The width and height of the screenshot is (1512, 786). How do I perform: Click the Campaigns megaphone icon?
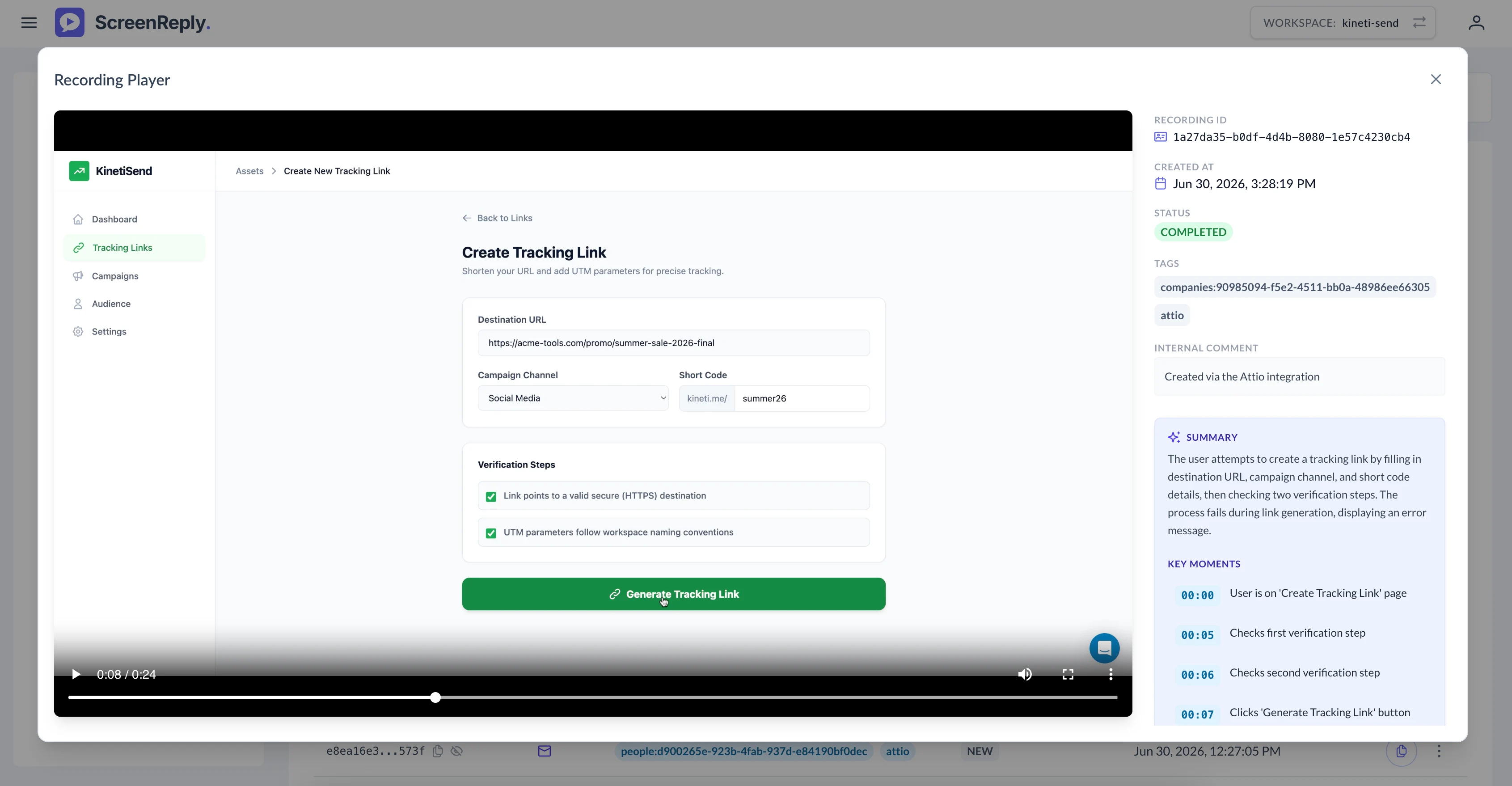tap(78, 276)
